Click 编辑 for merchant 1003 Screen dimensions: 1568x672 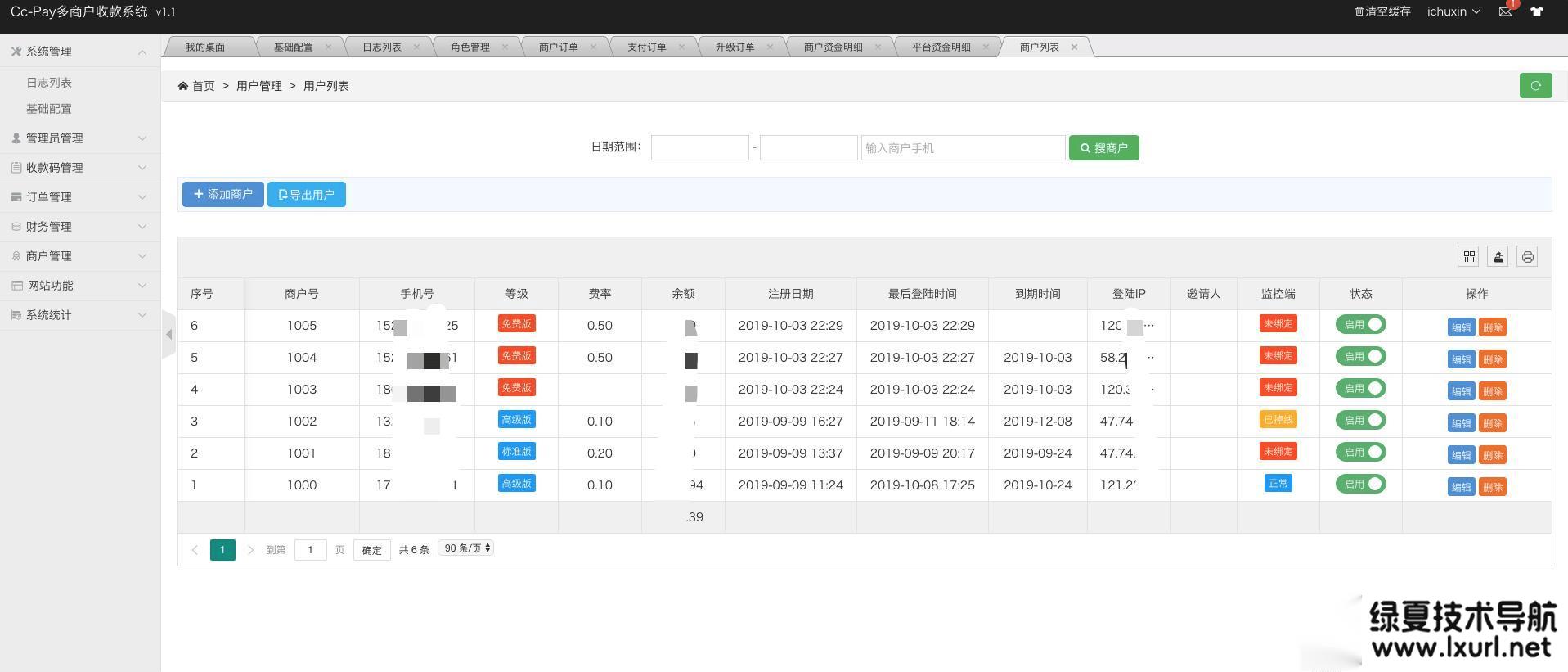(x=1460, y=391)
